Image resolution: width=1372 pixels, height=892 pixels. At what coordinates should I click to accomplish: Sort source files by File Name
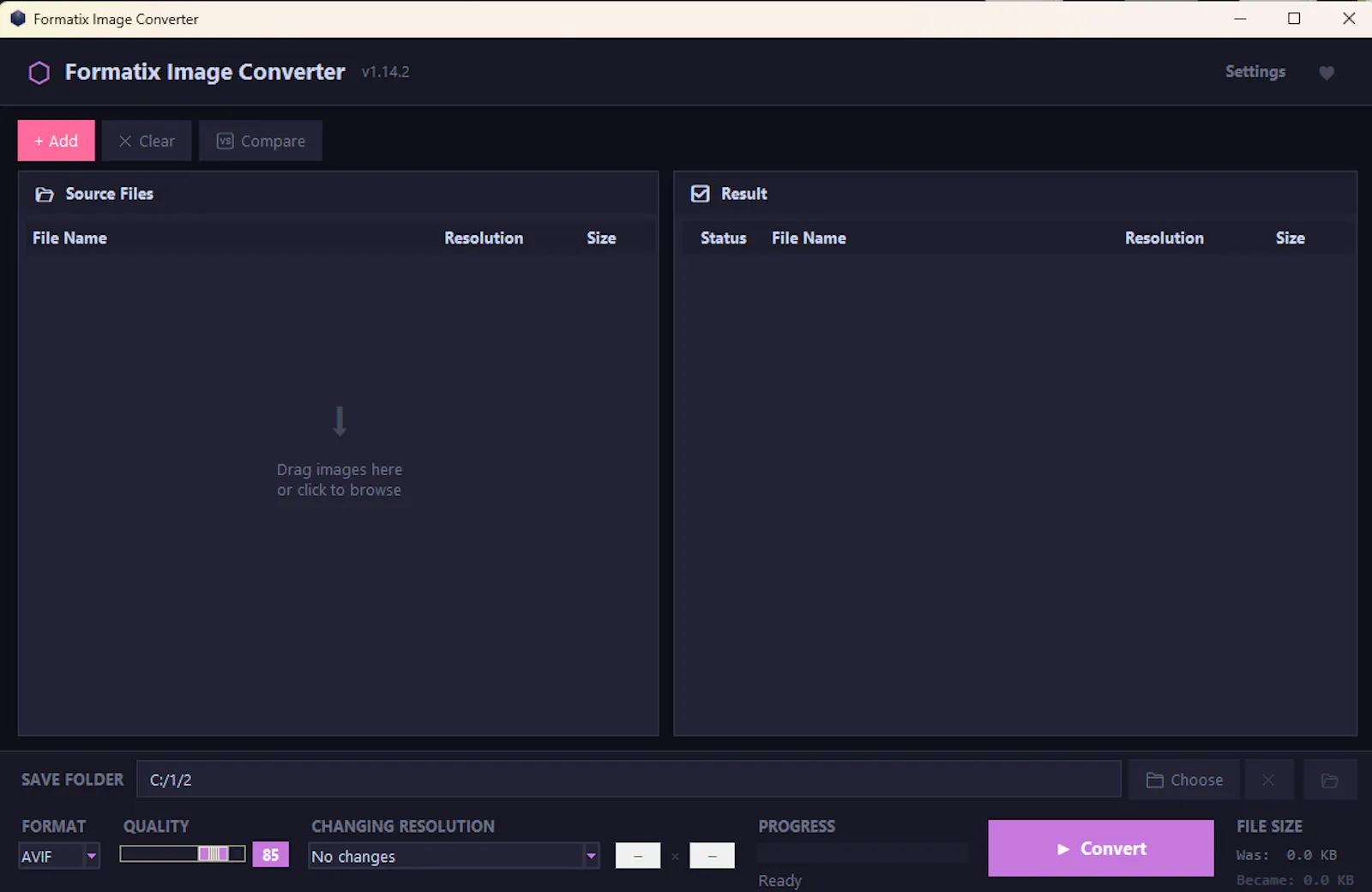click(69, 238)
